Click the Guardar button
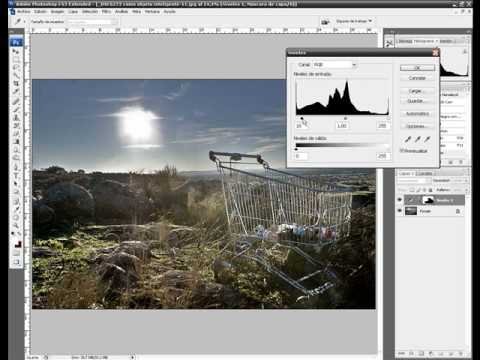This screenshot has width=480, height=360. (x=417, y=101)
